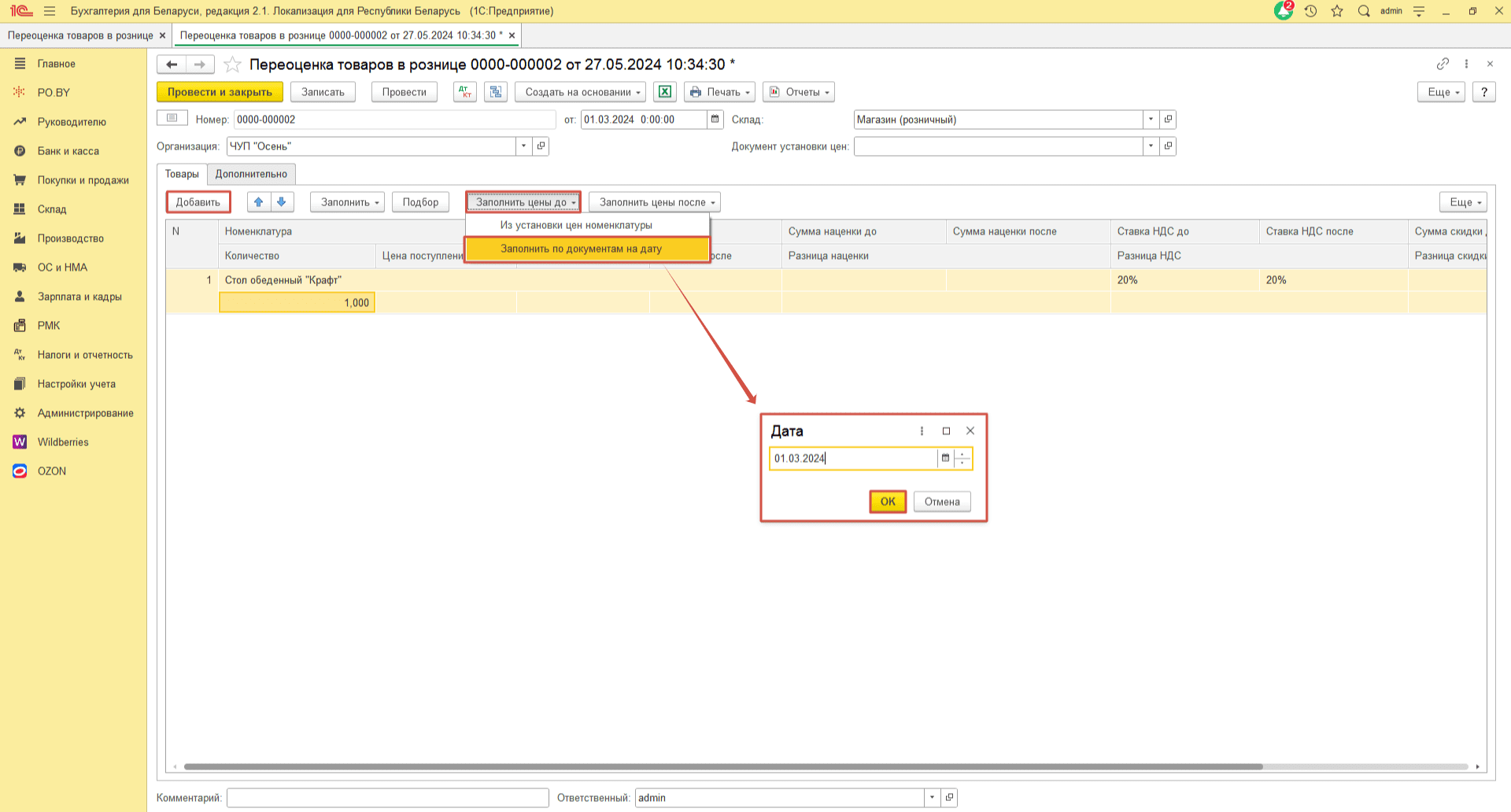The height and width of the screenshot is (812, 1511).
Task: Open the Заполнить цены после dropdown
Action: pos(655,202)
